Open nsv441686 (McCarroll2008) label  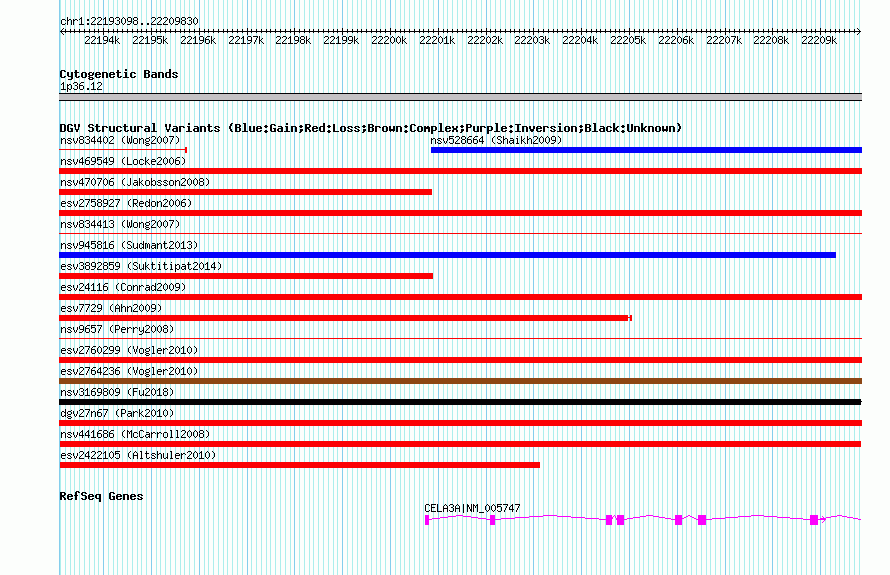pos(135,434)
